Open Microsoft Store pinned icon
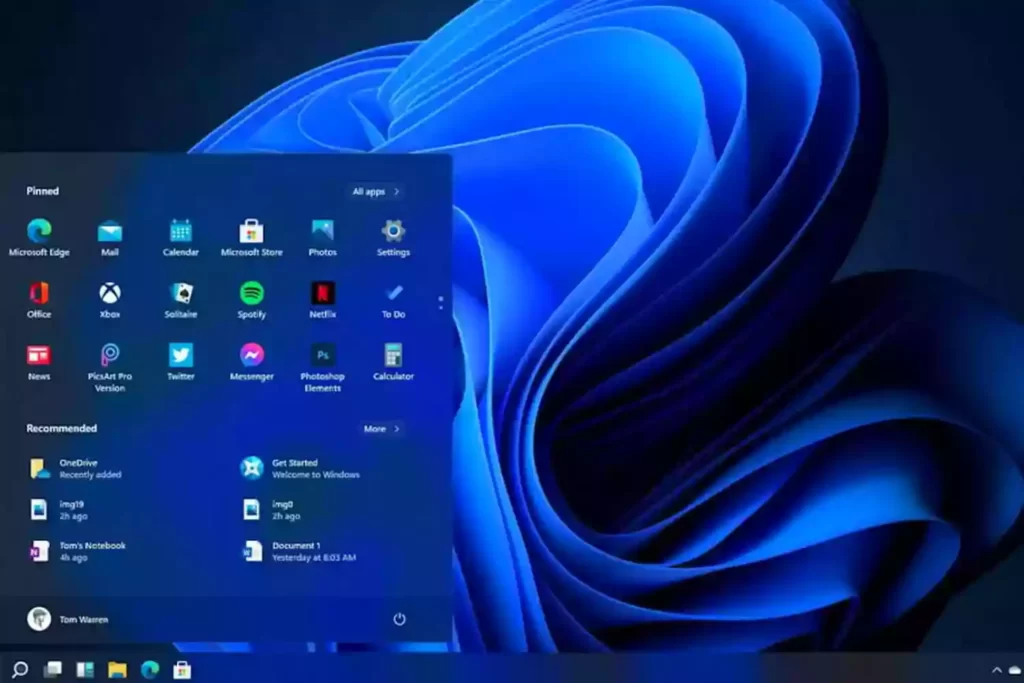Viewport: 1024px width, 683px height. coord(251,238)
